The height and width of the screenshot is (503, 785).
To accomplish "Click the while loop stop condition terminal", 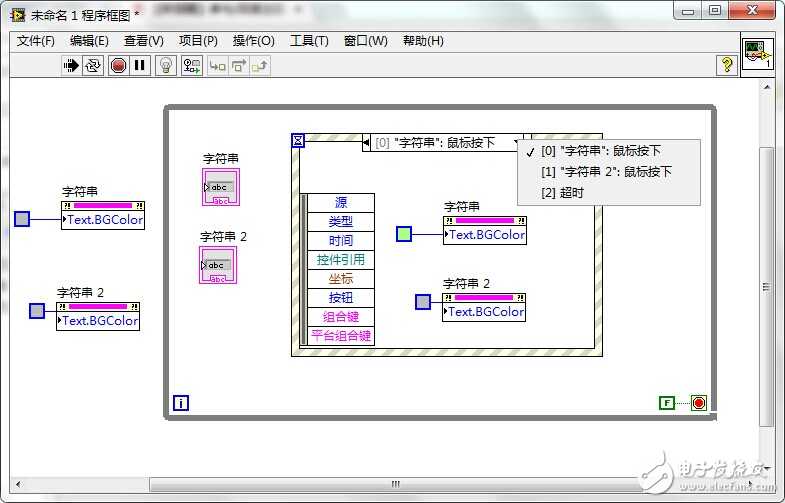I will tap(699, 403).
